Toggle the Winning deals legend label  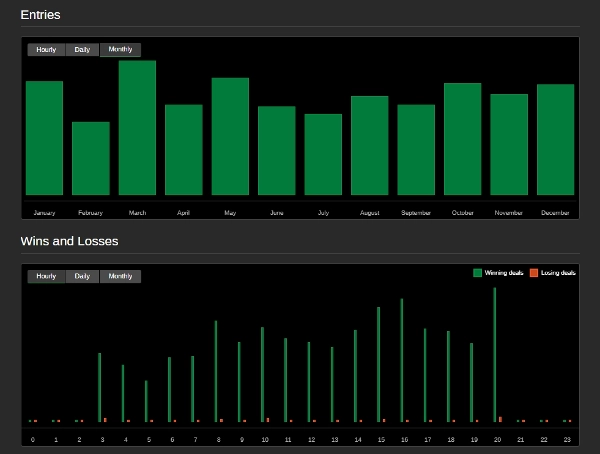click(x=504, y=272)
